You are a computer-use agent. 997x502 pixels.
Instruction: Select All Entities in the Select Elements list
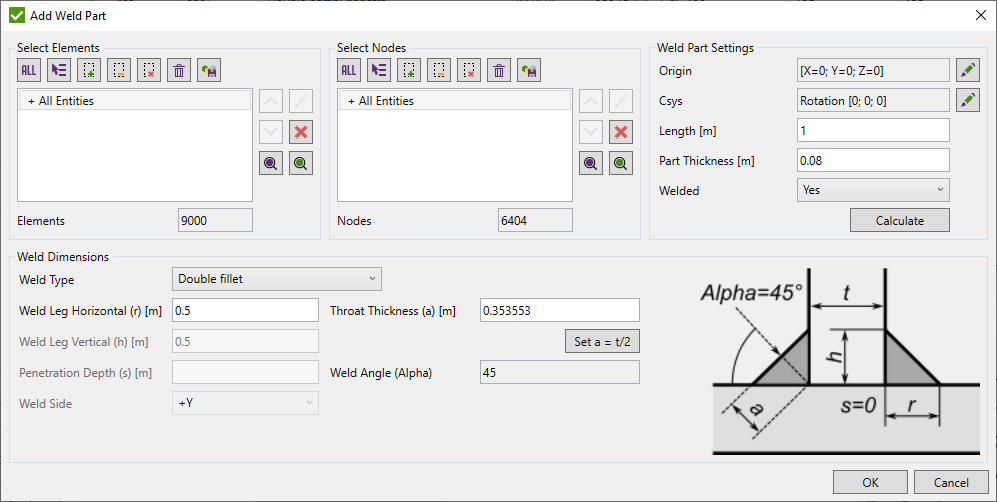(x=66, y=101)
